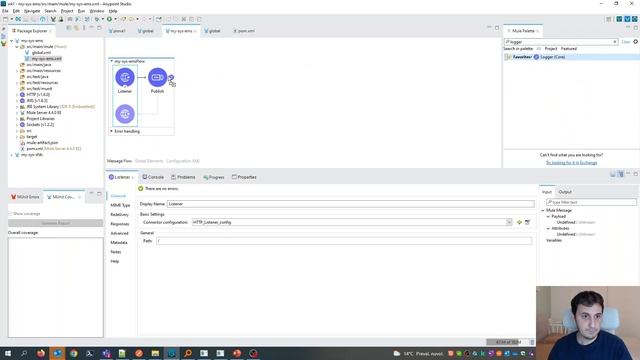Image resolution: width=640 pixels, height=360 pixels.
Task: Collapse the src/main/mule folder
Action: pos(17,47)
